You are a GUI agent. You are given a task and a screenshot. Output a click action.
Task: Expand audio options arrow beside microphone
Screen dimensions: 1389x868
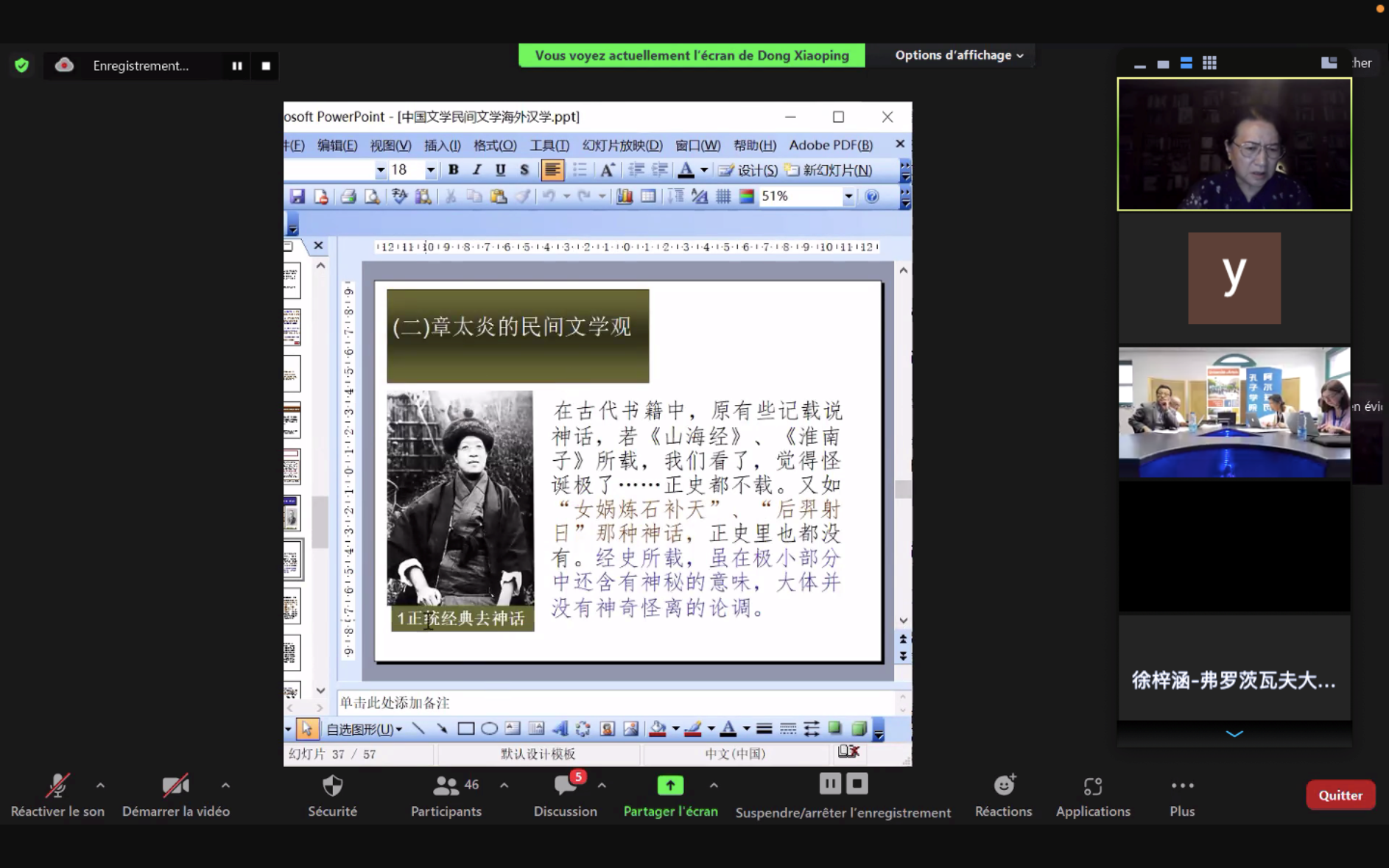click(x=100, y=786)
